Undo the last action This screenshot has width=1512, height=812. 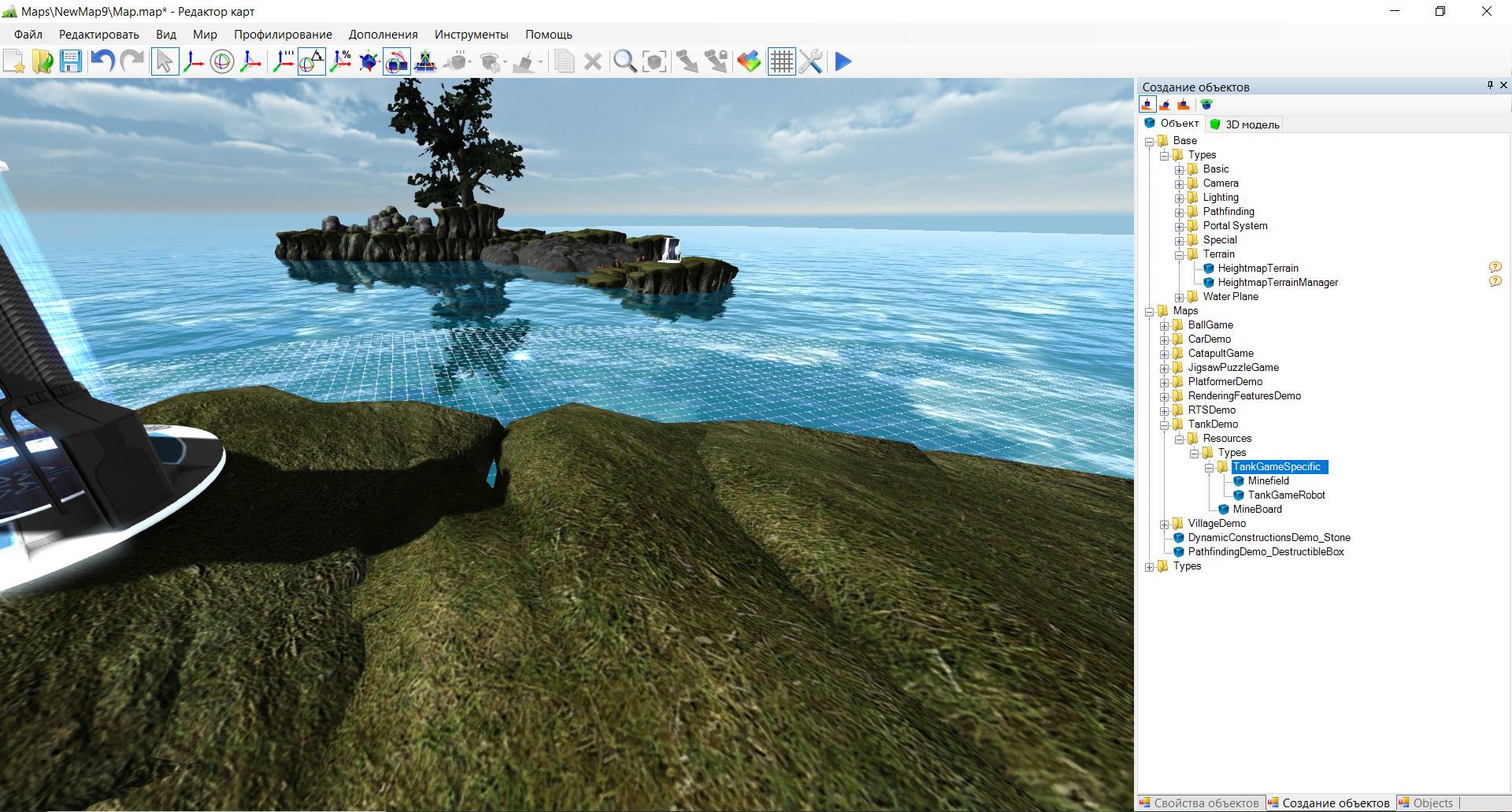coord(102,61)
